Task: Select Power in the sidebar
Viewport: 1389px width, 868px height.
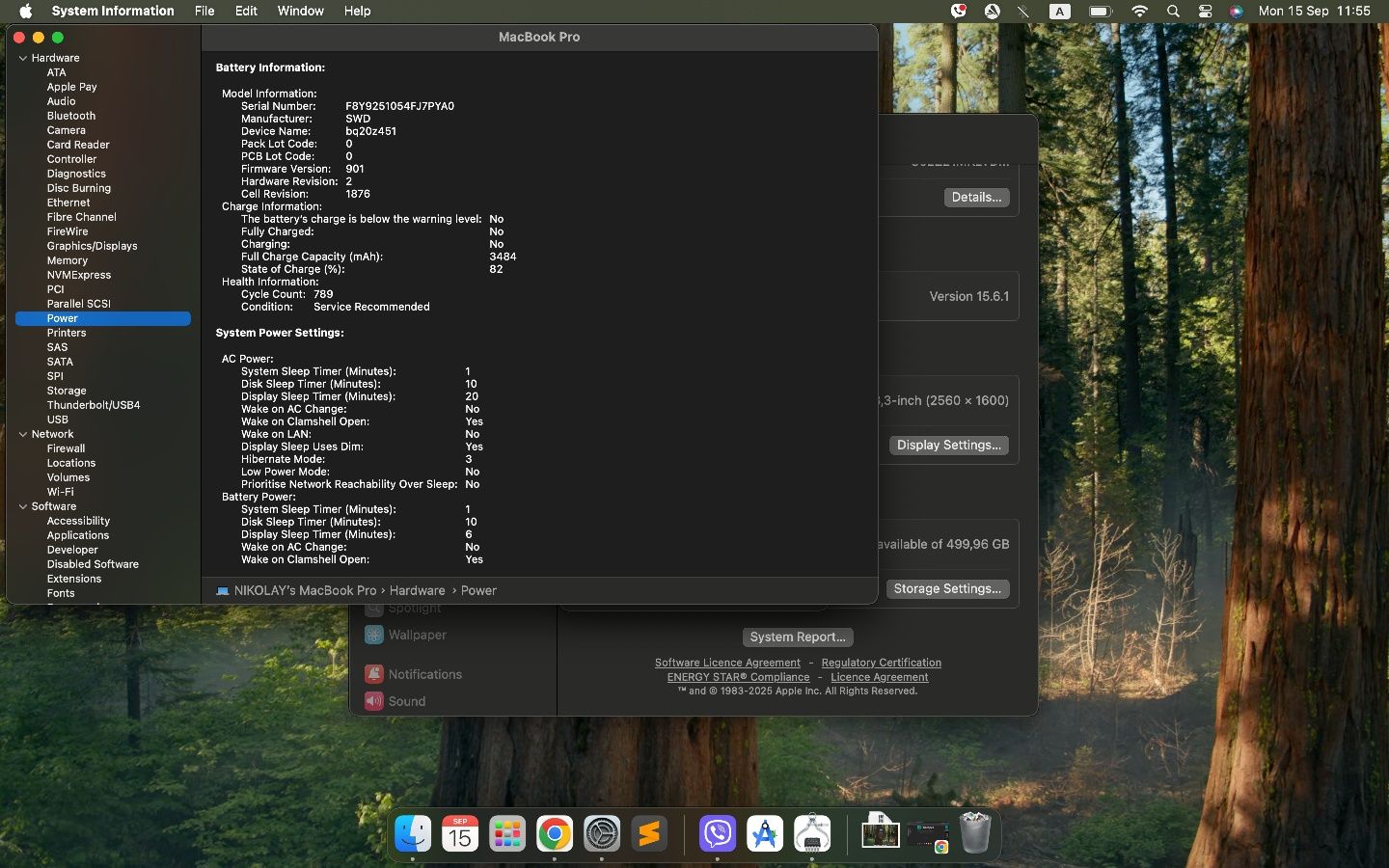Action: click(x=103, y=318)
